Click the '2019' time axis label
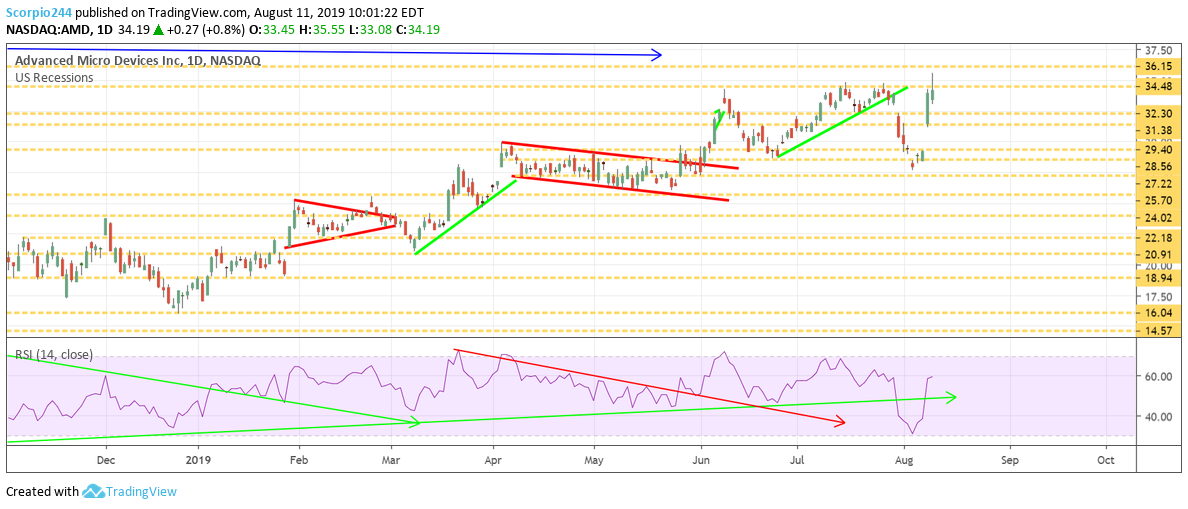This screenshot has width=1188, height=509. click(x=198, y=460)
